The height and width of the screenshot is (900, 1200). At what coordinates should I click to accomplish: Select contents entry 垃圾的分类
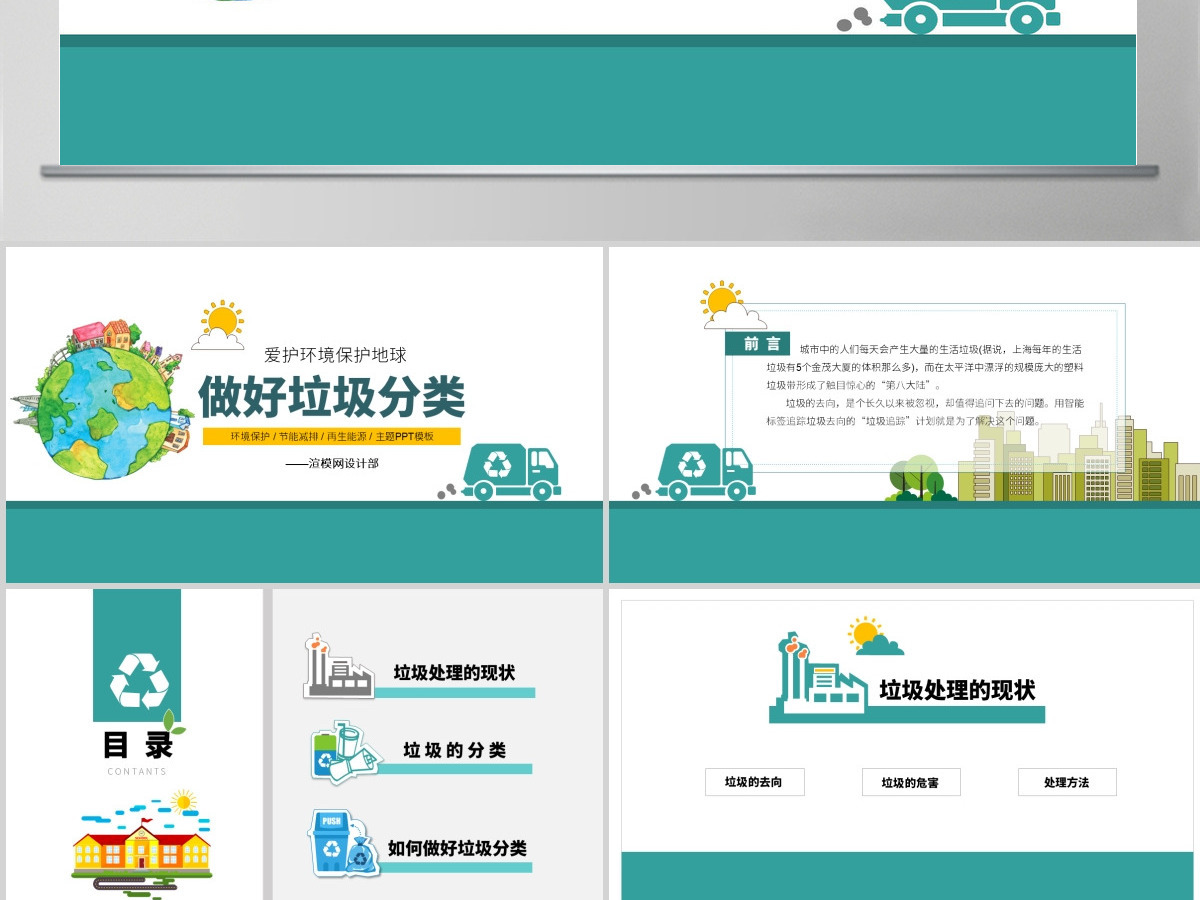(455, 750)
